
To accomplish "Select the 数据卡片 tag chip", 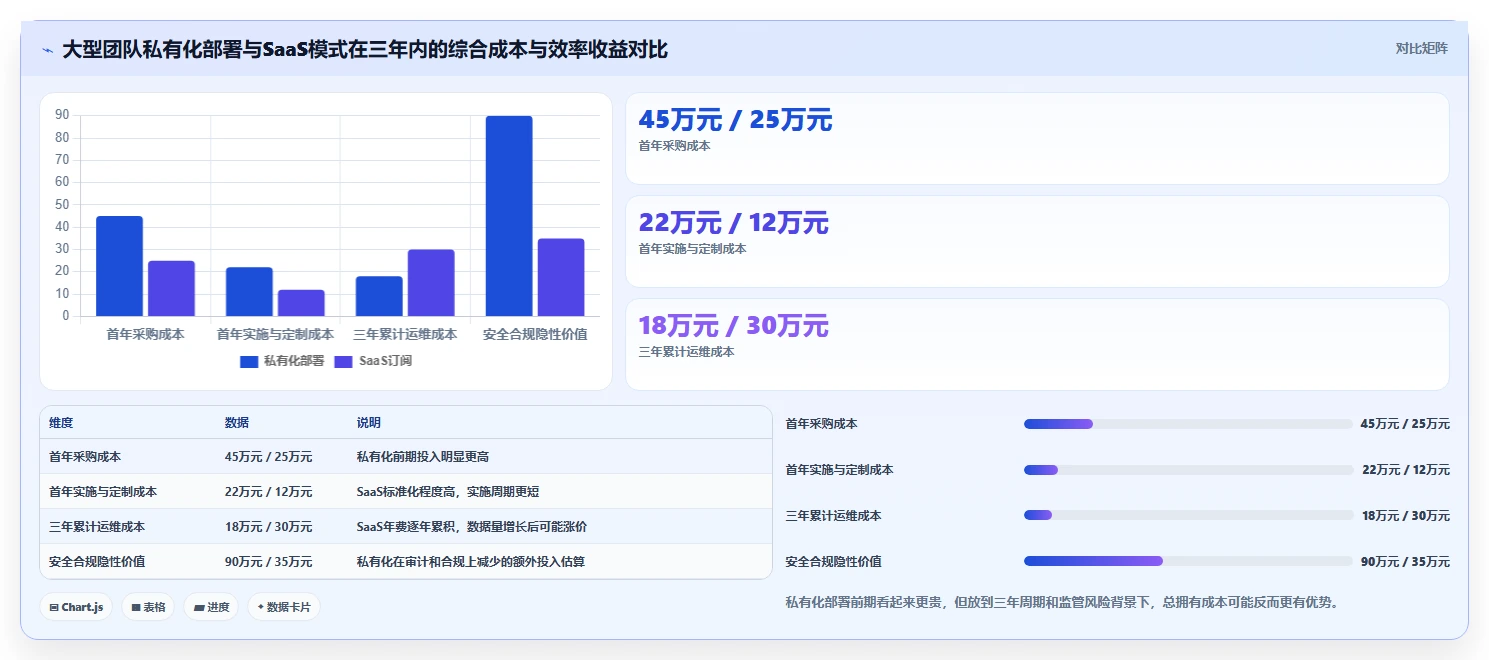I will tap(284, 607).
